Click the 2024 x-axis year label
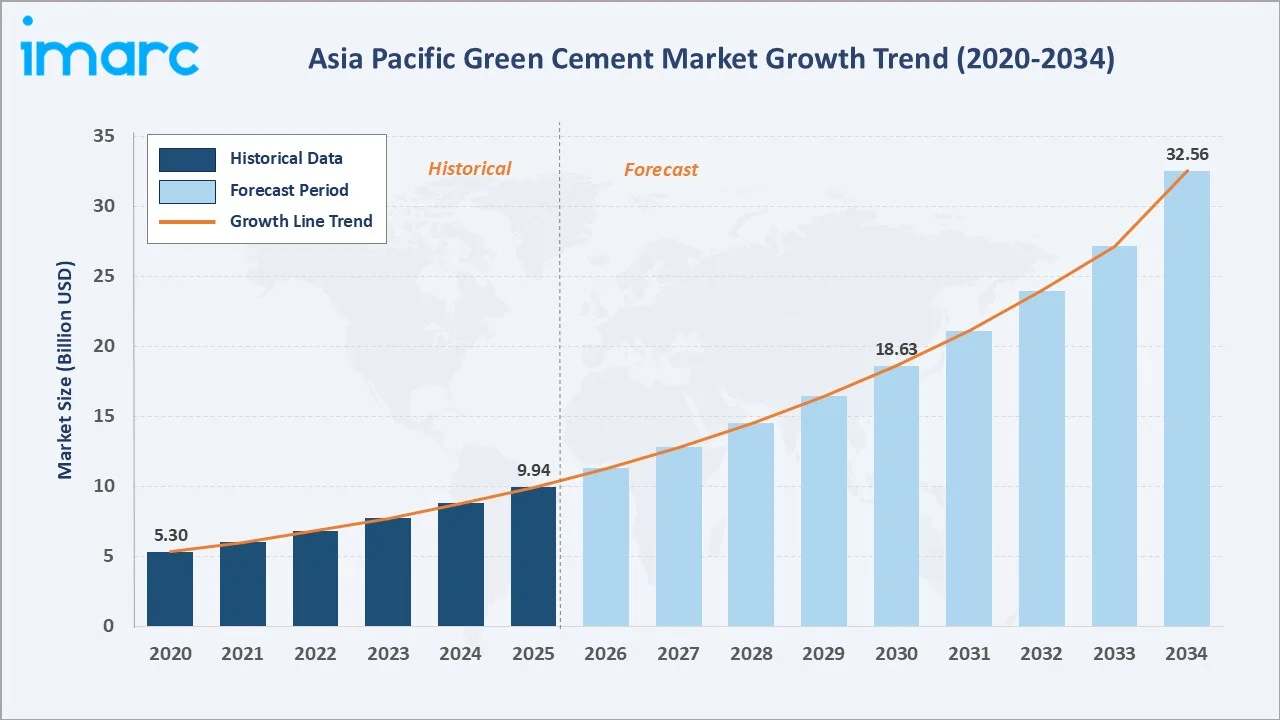Viewport: 1280px width, 720px height. (x=461, y=654)
